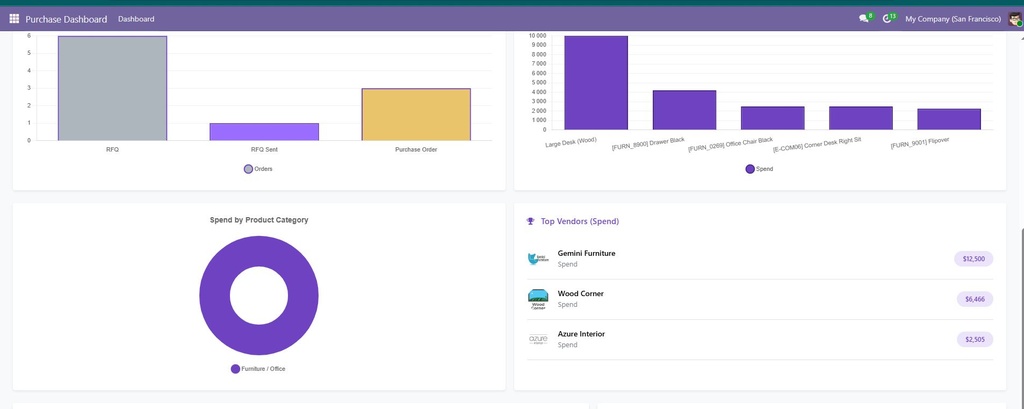Open the activities clock icon

pos(887,19)
